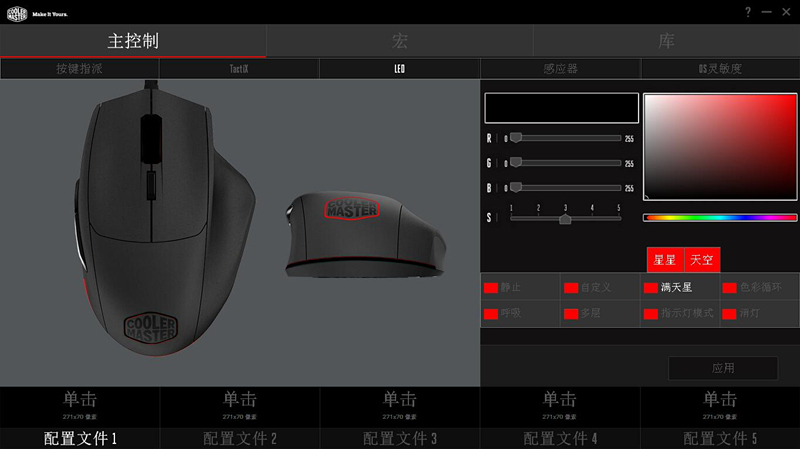Click the scroll wheel on top-view mouse
This screenshot has height=449, width=800.
pos(151,139)
